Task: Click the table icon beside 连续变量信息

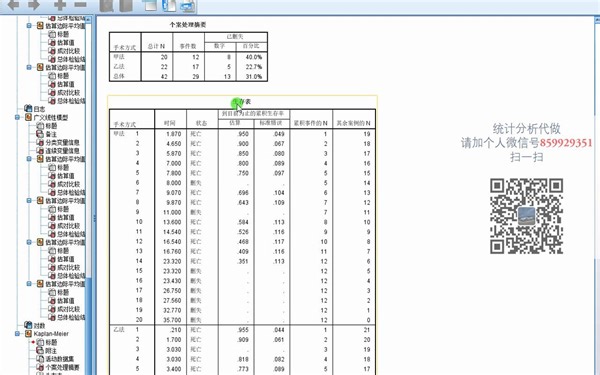Action: (40, 151)
